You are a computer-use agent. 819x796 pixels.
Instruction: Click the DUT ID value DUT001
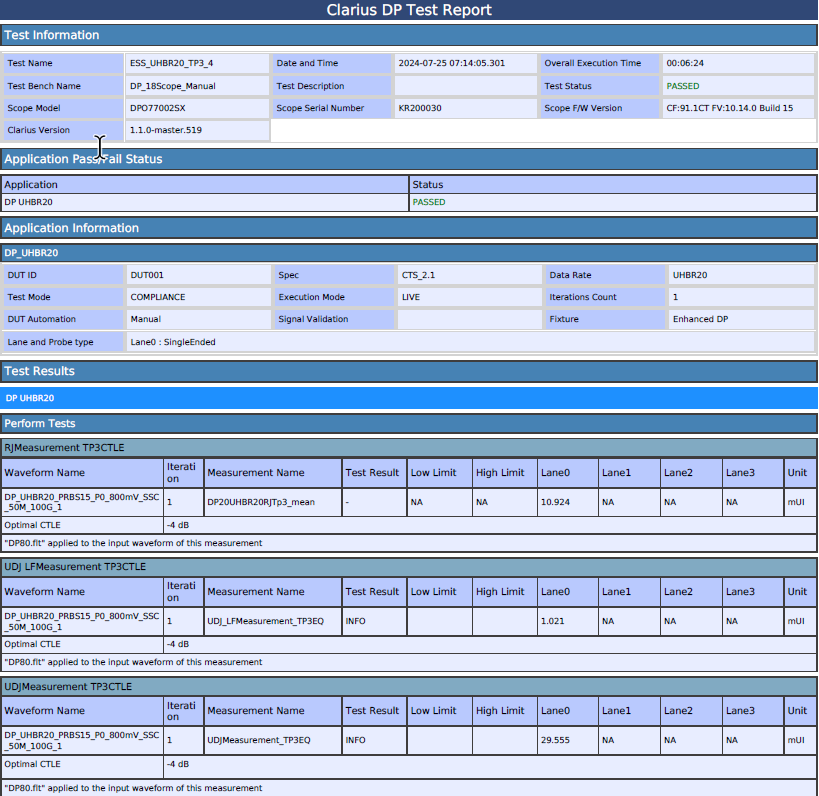[147, 275]
